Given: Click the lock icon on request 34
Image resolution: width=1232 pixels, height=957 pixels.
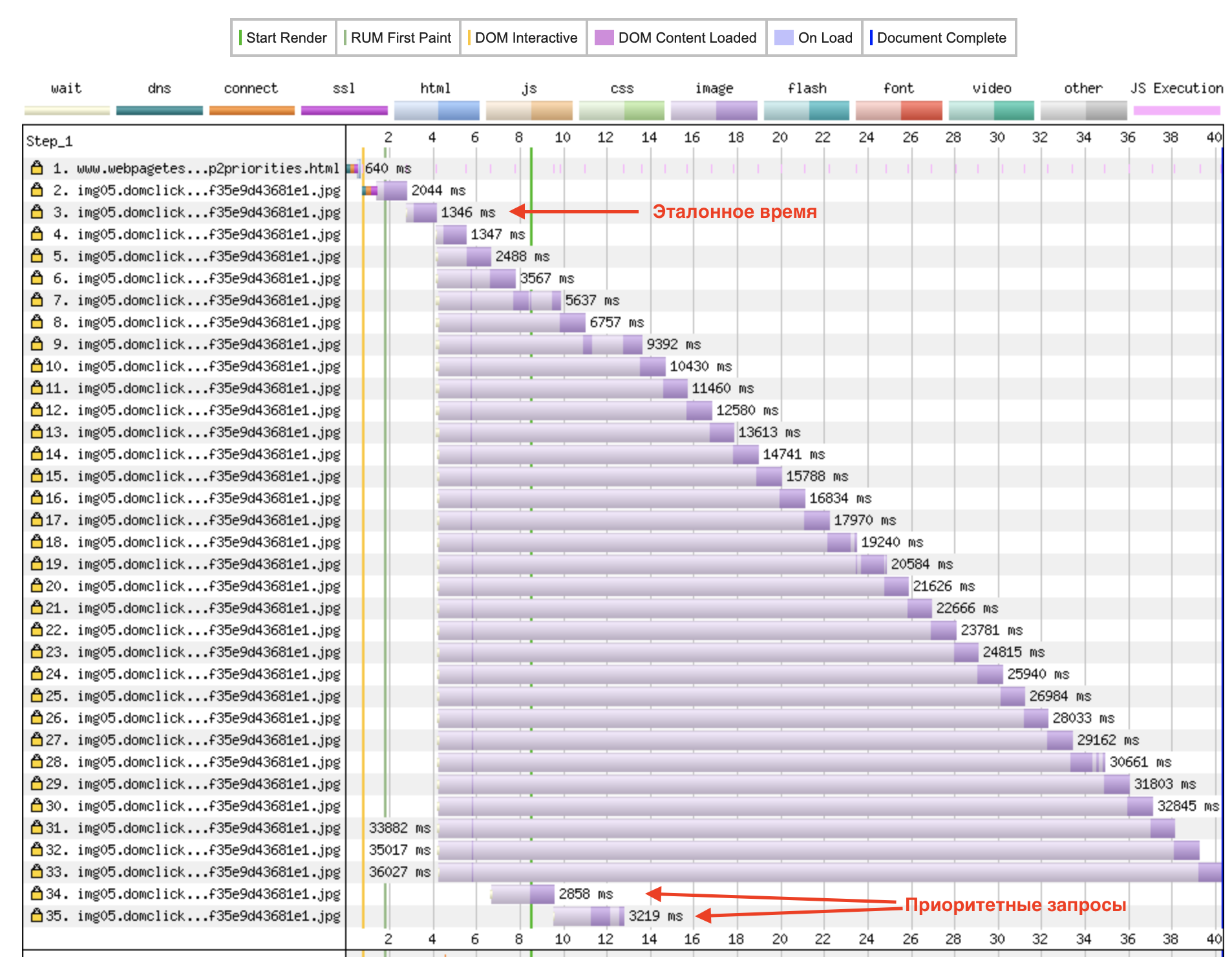Looking at the screenshot, I should 37,894.
